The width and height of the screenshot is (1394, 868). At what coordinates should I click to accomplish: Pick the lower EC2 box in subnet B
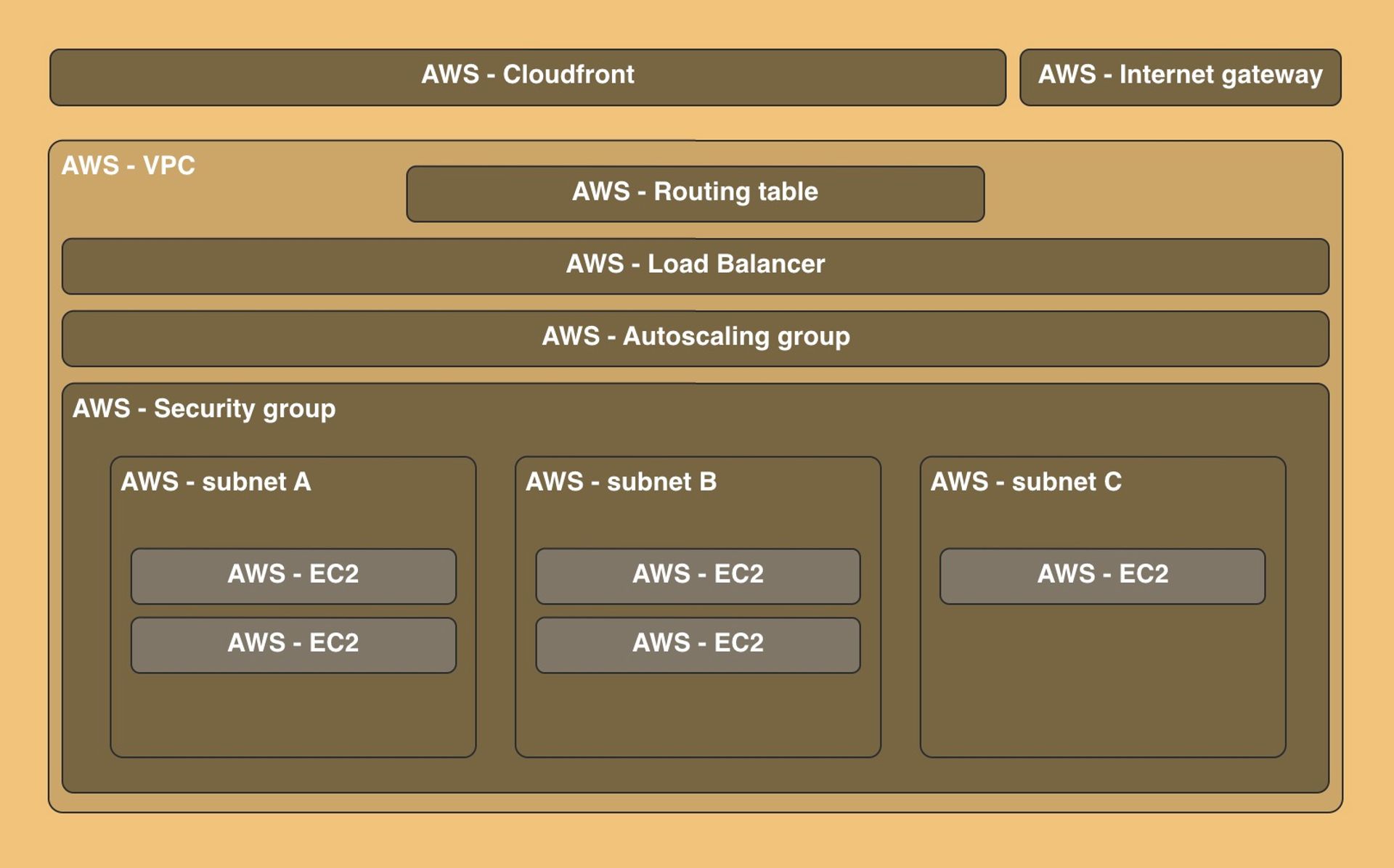tap(698, 644)
